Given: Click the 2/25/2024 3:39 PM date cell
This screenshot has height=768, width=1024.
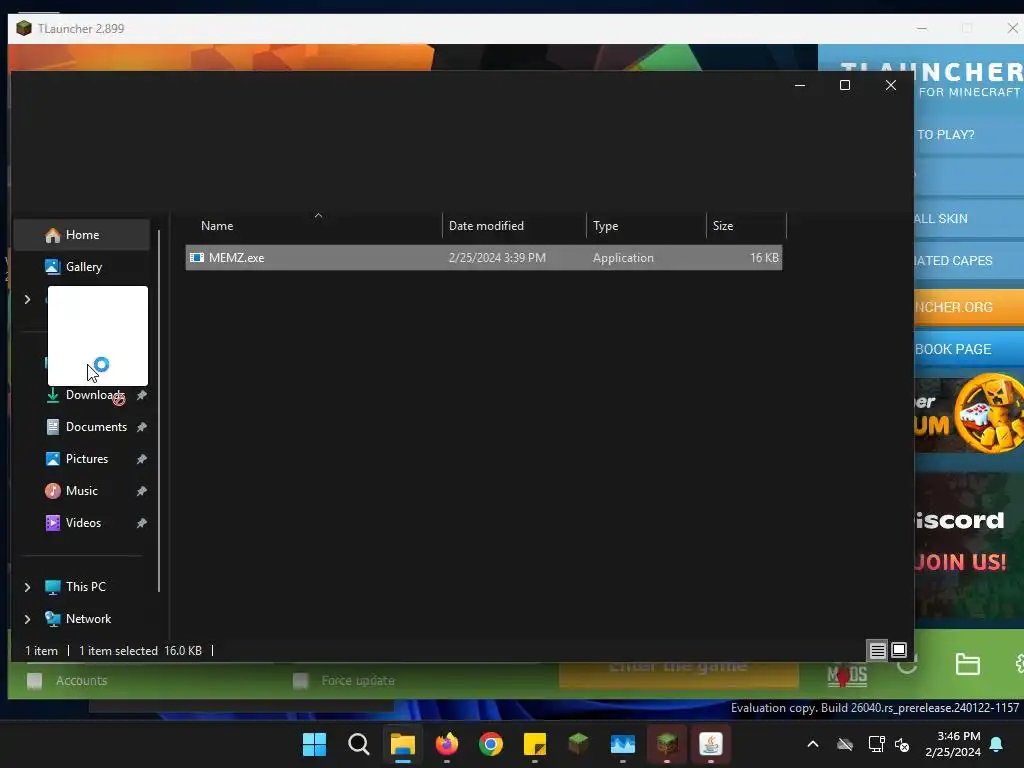Looking at the screenshot, I should pyautogui.click(x=497, y=258).
